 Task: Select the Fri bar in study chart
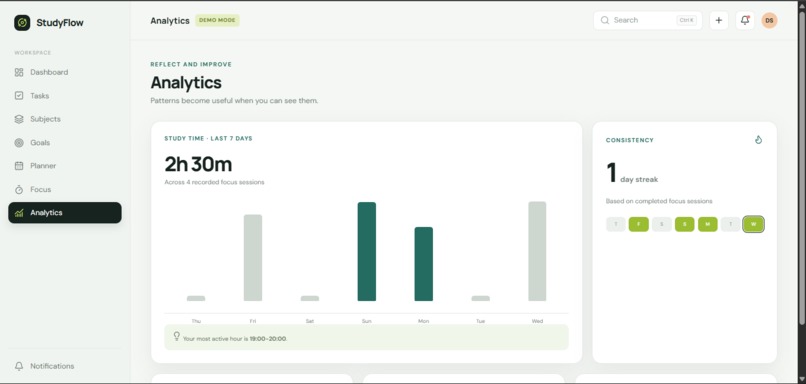[x=253, y=258]
